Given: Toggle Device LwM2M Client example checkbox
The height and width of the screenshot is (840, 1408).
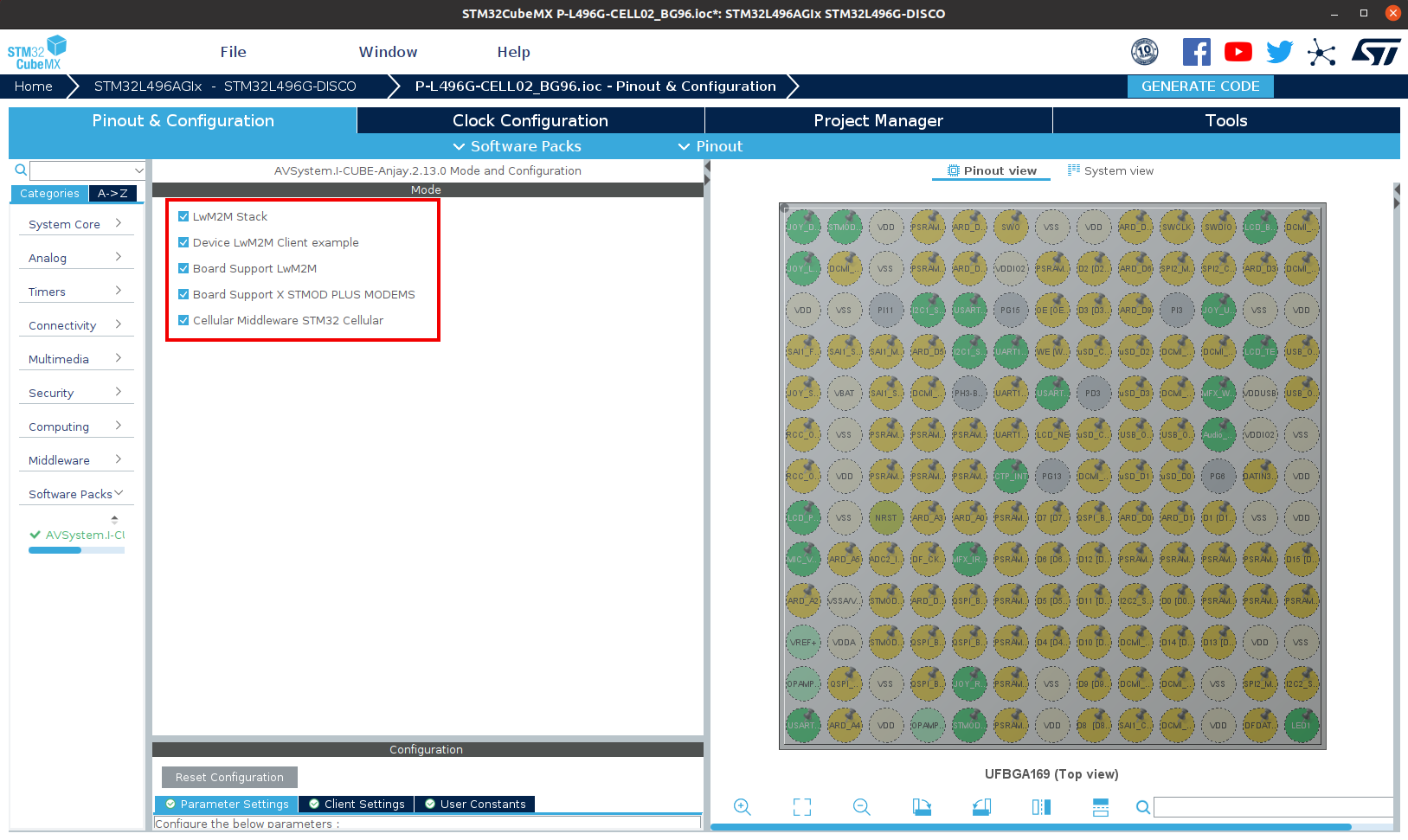Looking at the screenshot, I should [183, 242].
